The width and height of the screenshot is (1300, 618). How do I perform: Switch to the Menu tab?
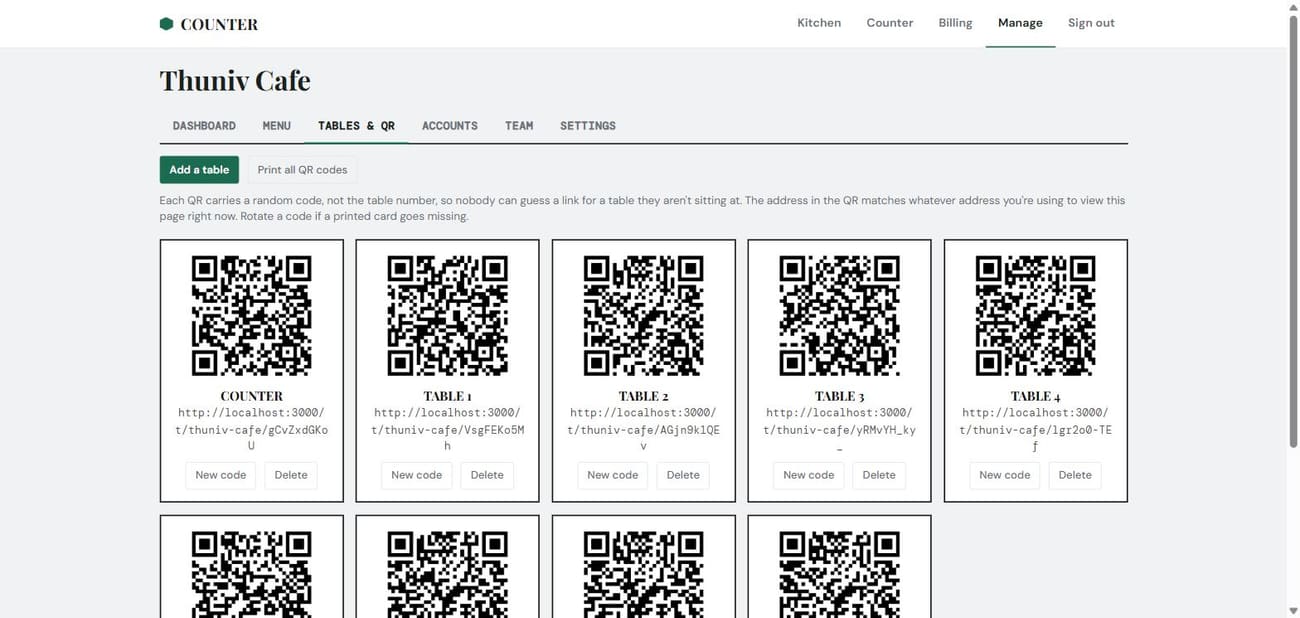277,126
